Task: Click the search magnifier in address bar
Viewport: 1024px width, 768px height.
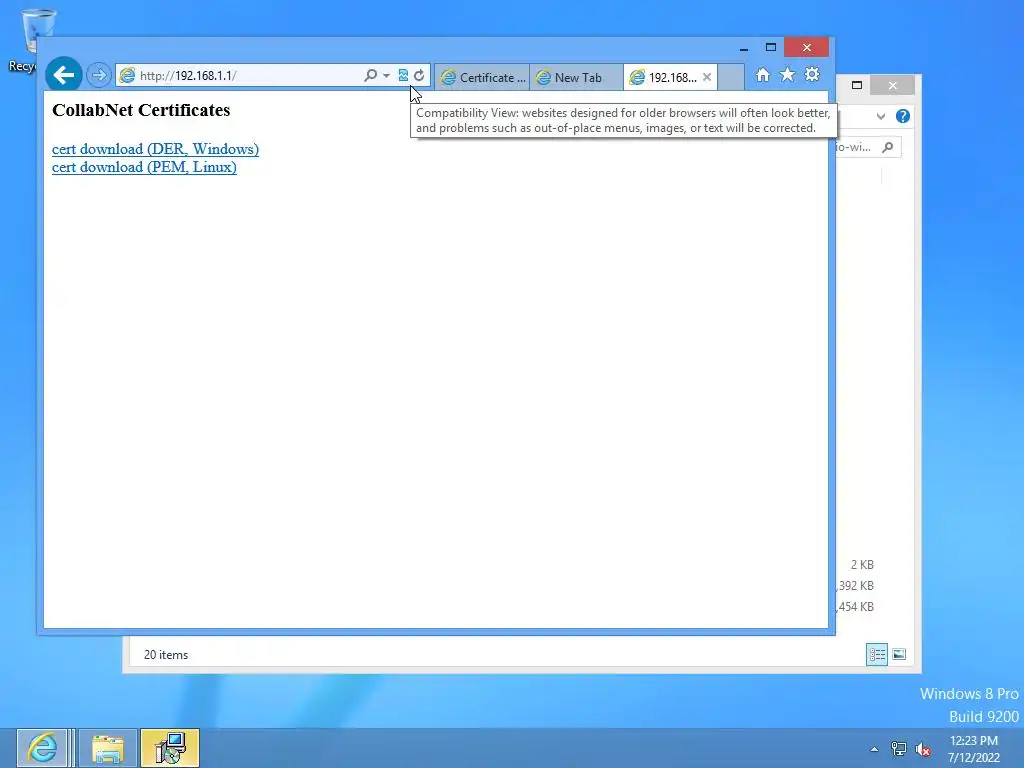Action: pos(370,75)
